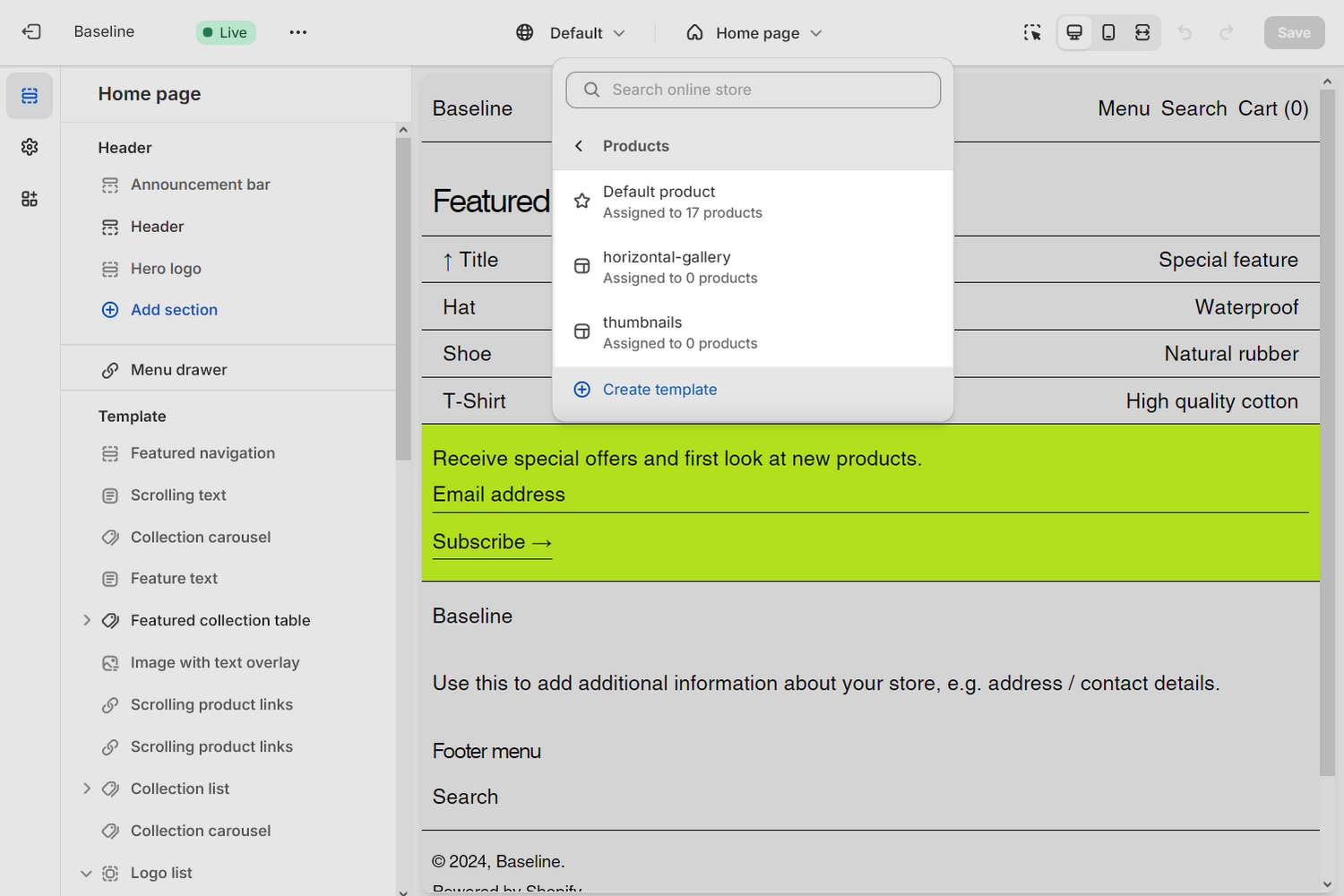Click the Create template link
The image size is (1344, 896).
pyautogui.click(x=659, y=389)
